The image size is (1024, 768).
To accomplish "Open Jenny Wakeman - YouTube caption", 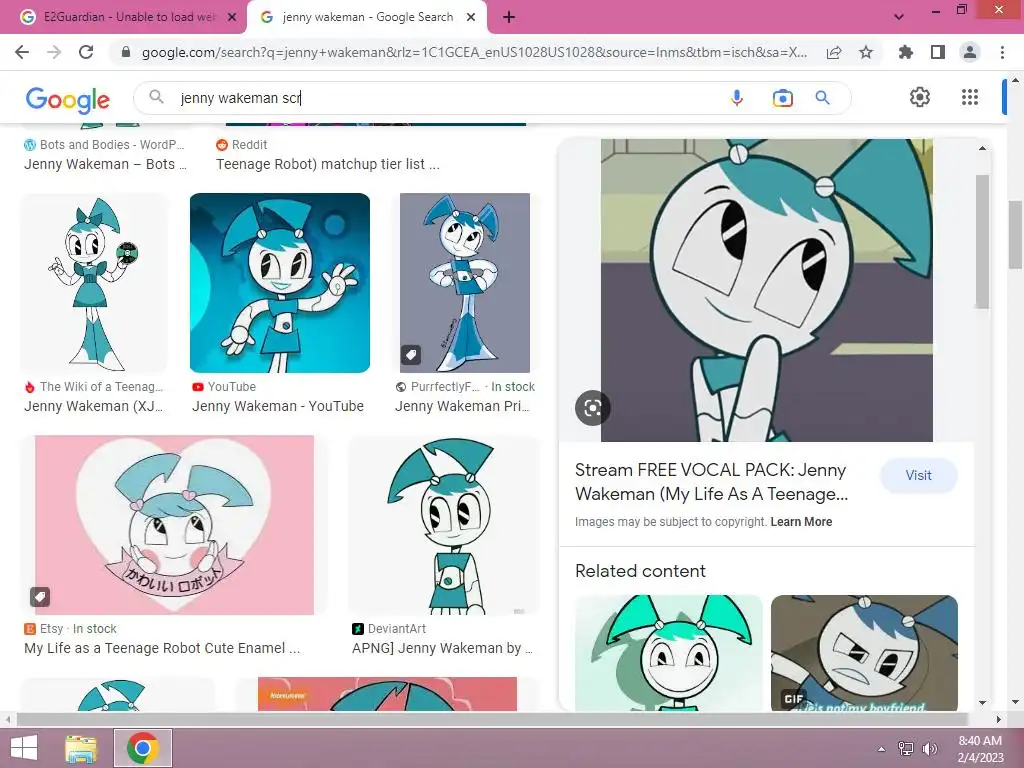I will tap(278, 406).
